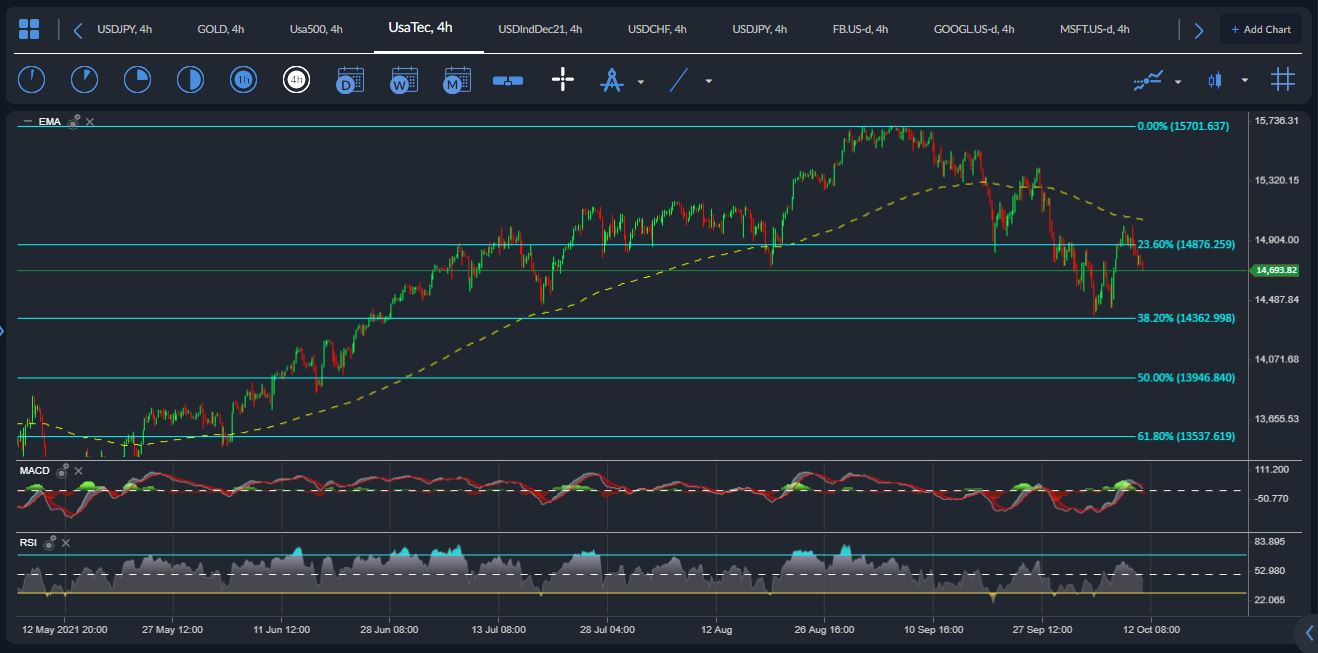The height and width of the screenshot is (653, 1318).
Task: Expand the line tool dropdown arrow
Action: click(x=709, y=81)
